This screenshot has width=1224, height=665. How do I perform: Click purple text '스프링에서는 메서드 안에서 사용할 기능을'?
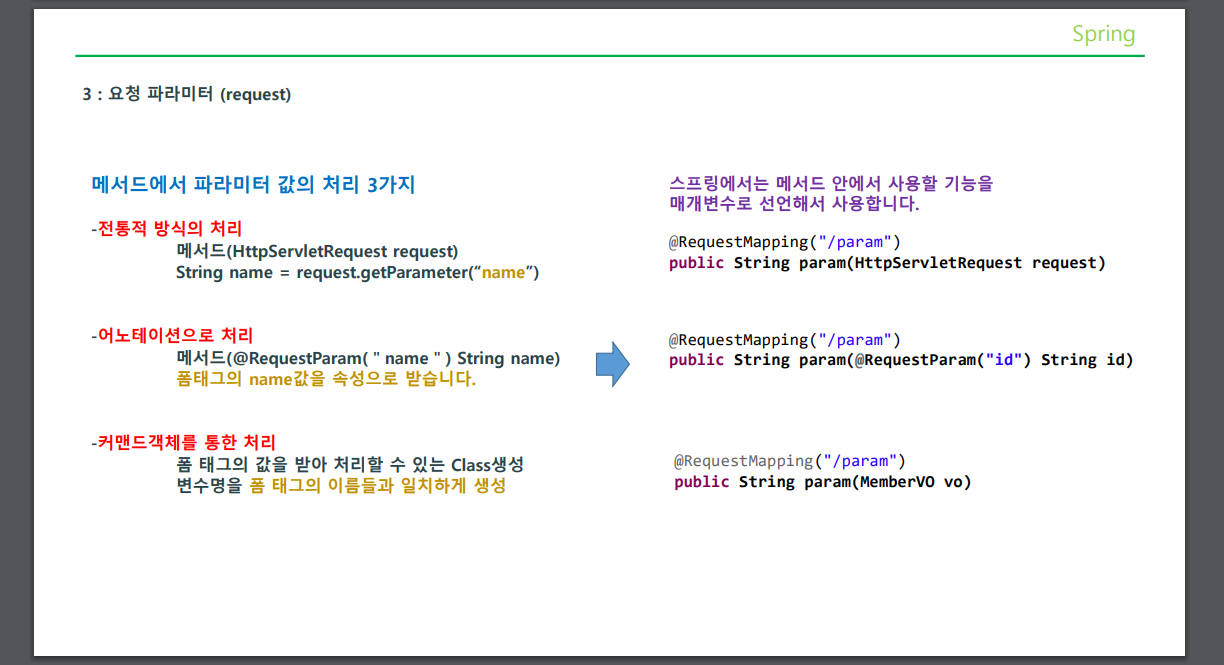click(x=831, y=184)
